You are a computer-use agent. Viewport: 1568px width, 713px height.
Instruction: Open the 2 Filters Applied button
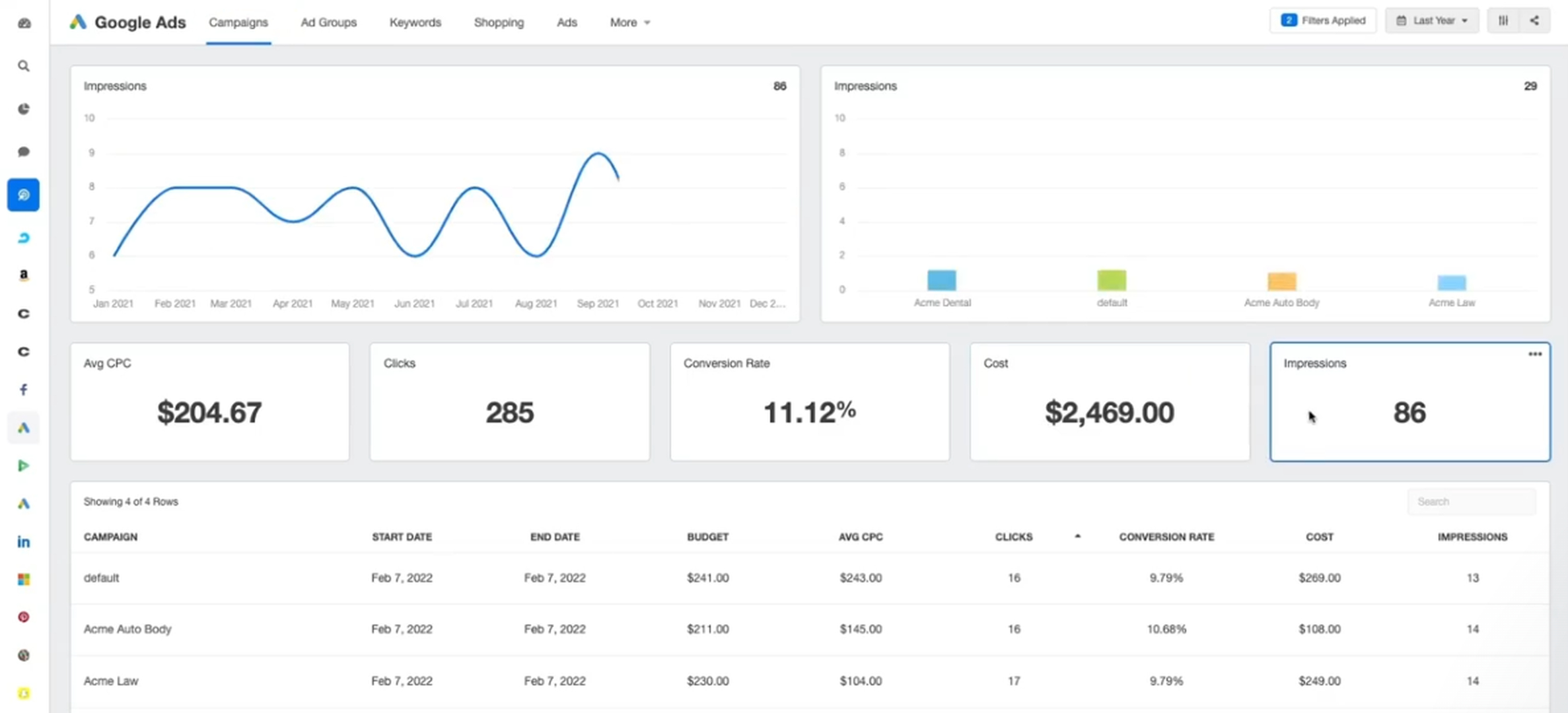tap(1323, 21)
